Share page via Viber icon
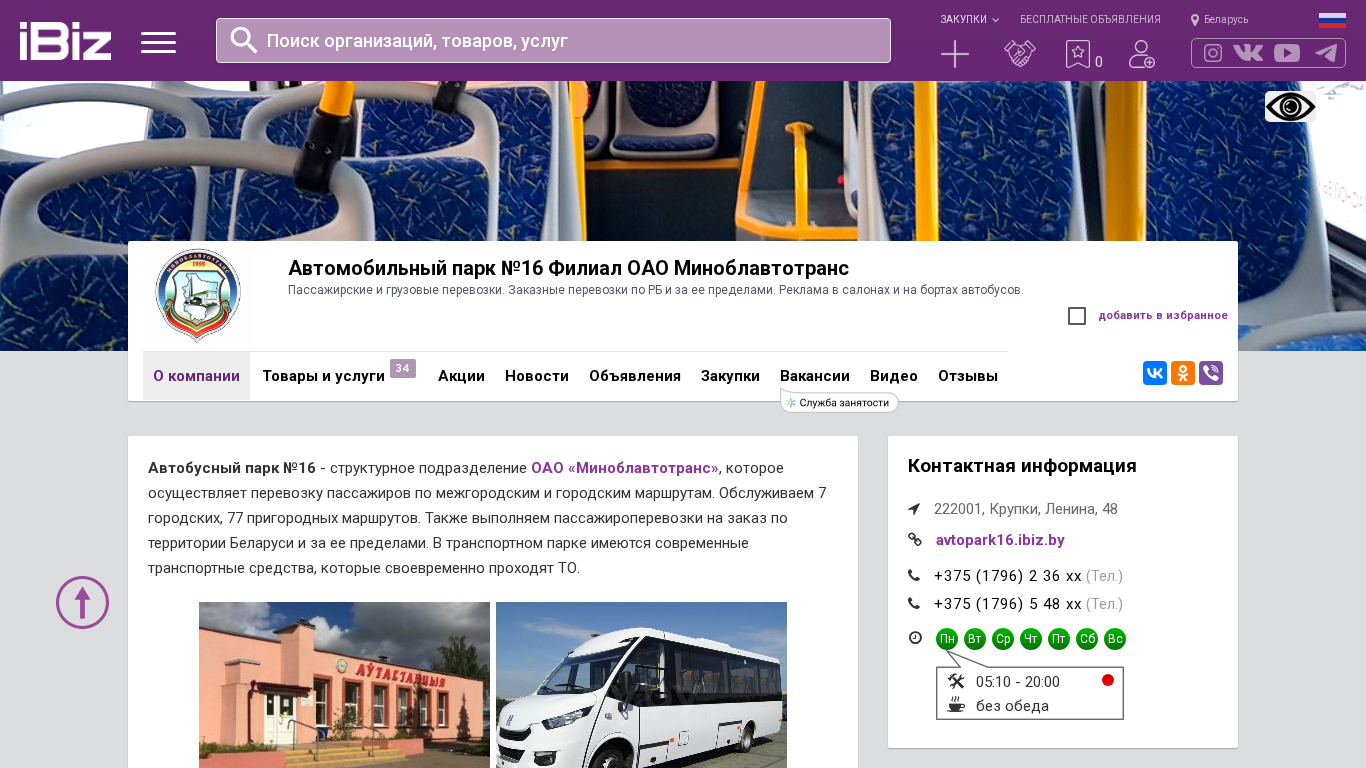 [1211, 373]
